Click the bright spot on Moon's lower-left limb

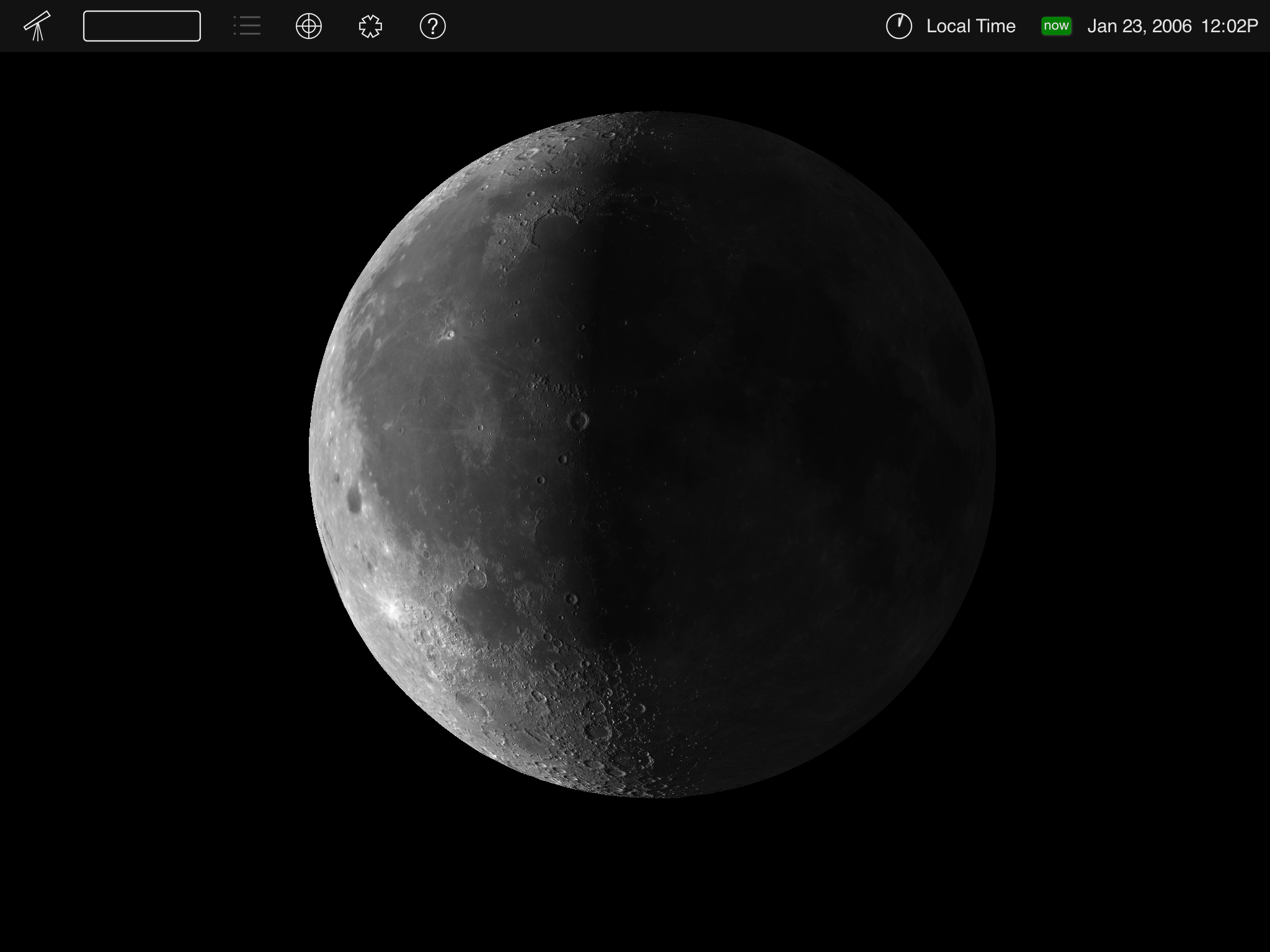point(392,609)
